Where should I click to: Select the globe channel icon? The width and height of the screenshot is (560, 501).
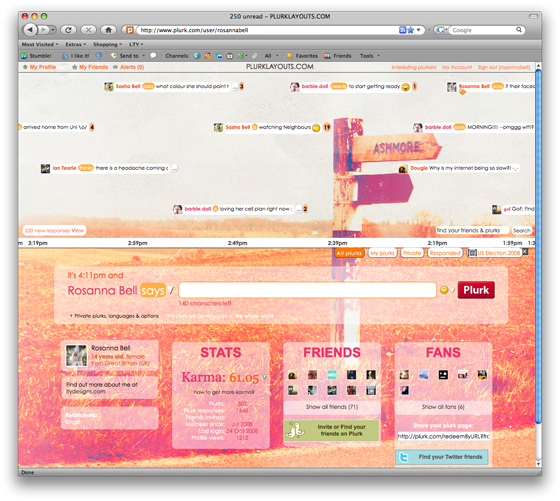[x=197, y=56]
